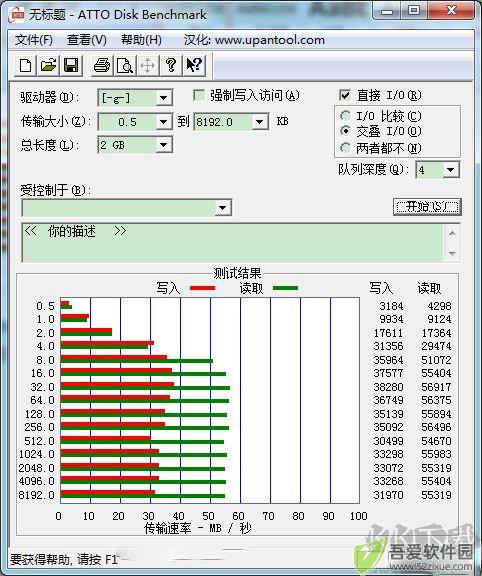The height and width of the screenshot is (576, 482).
Task: Save results with the floppy disk icon
Action: coord(71,65)
